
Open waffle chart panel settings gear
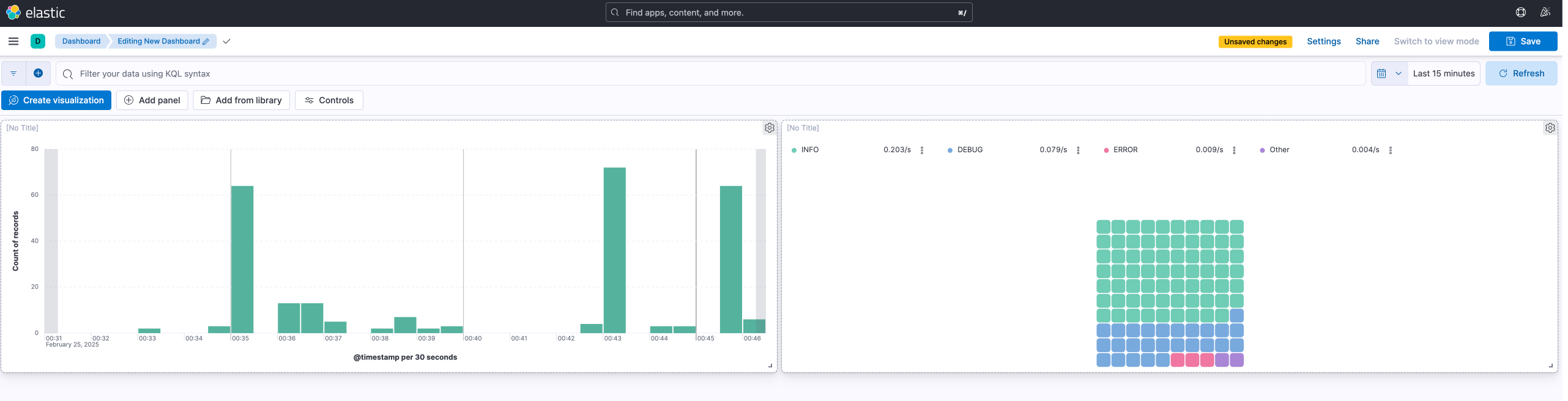1550,128
